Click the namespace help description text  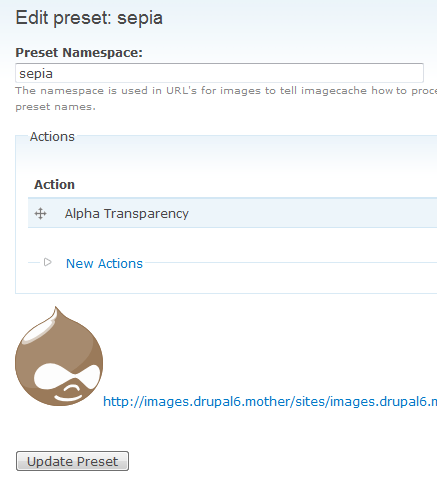pyautogui.click(x=226, y=98)
